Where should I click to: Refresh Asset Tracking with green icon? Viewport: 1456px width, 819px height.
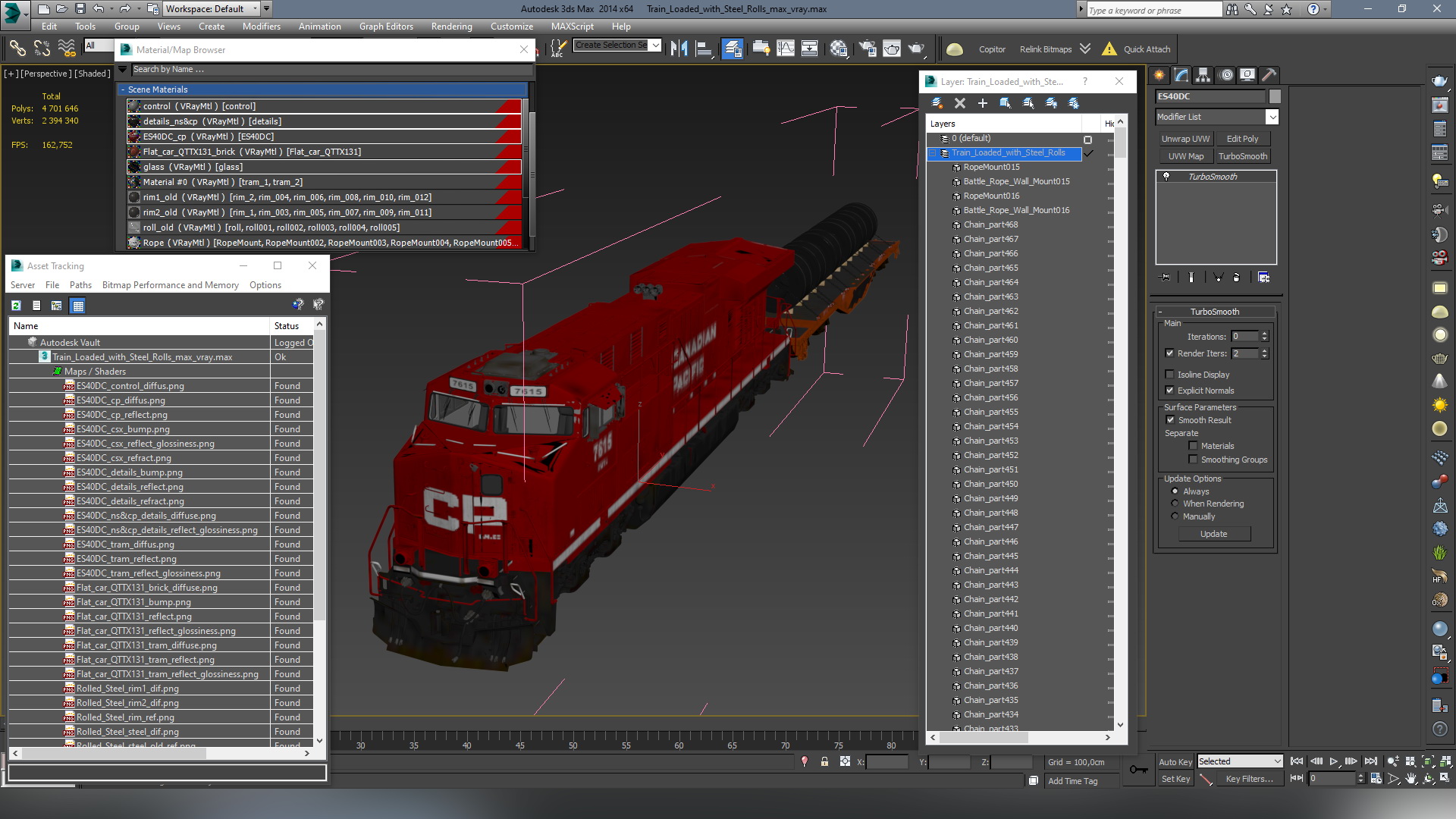pos(16,306)
